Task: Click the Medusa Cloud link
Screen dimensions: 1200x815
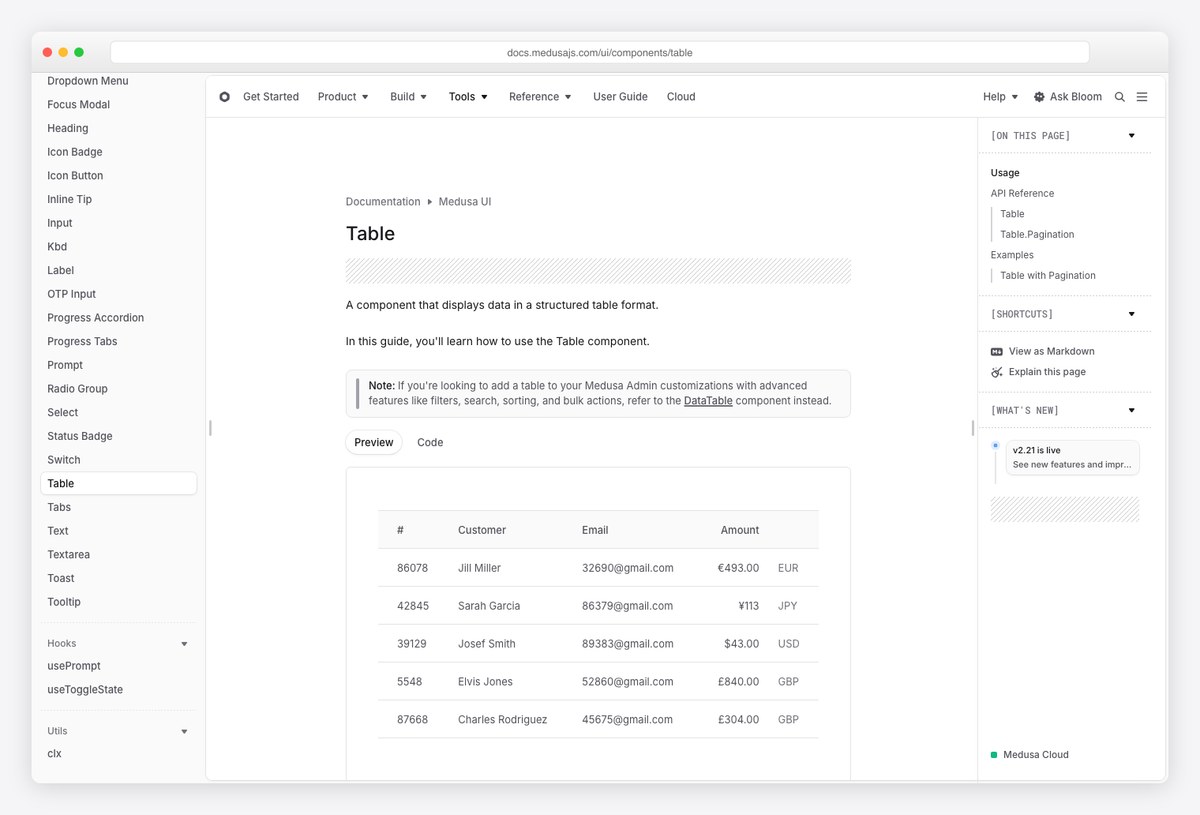Action: coord(1036,755)
